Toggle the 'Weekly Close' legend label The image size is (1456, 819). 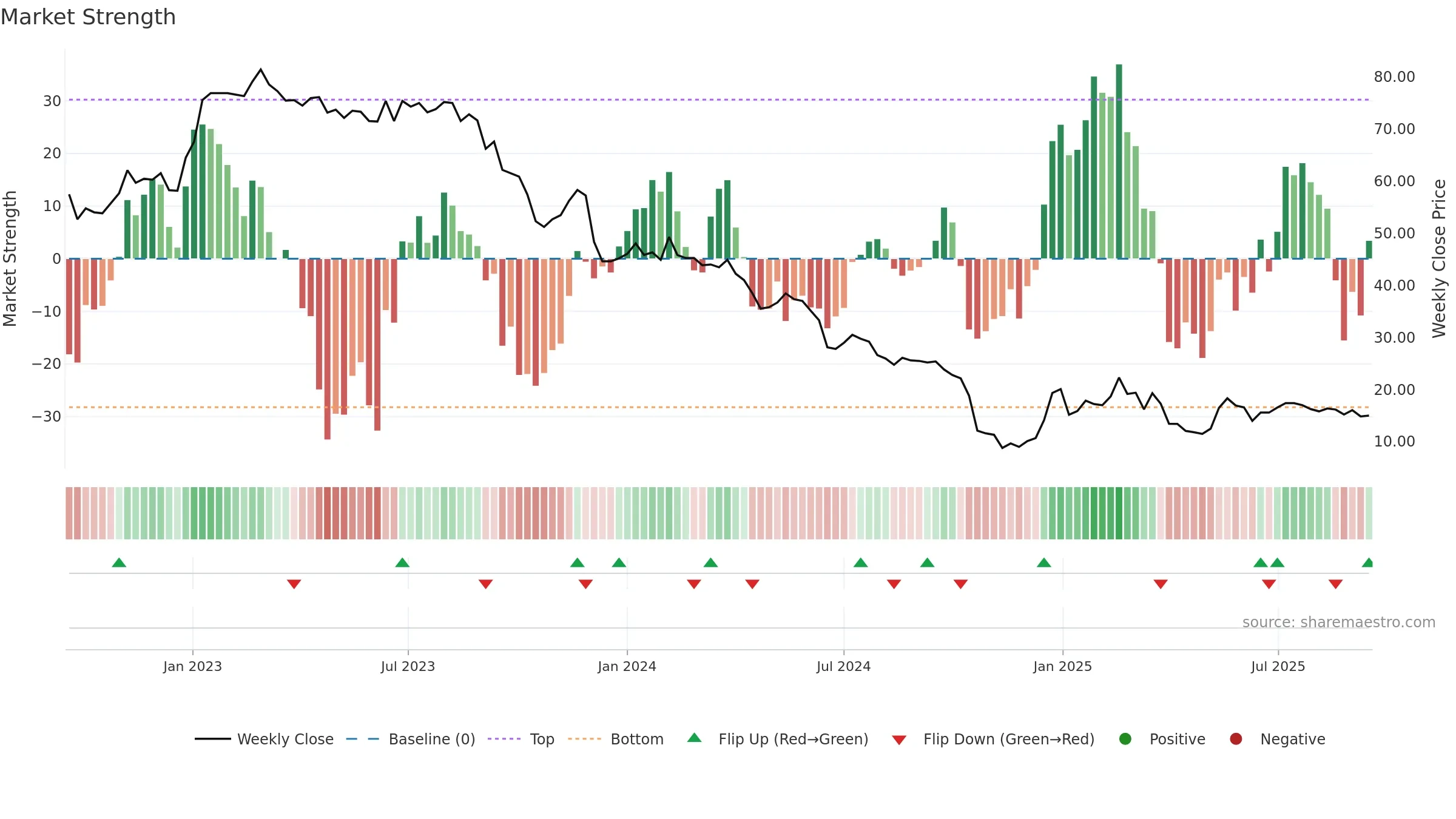tap(285, 739)
